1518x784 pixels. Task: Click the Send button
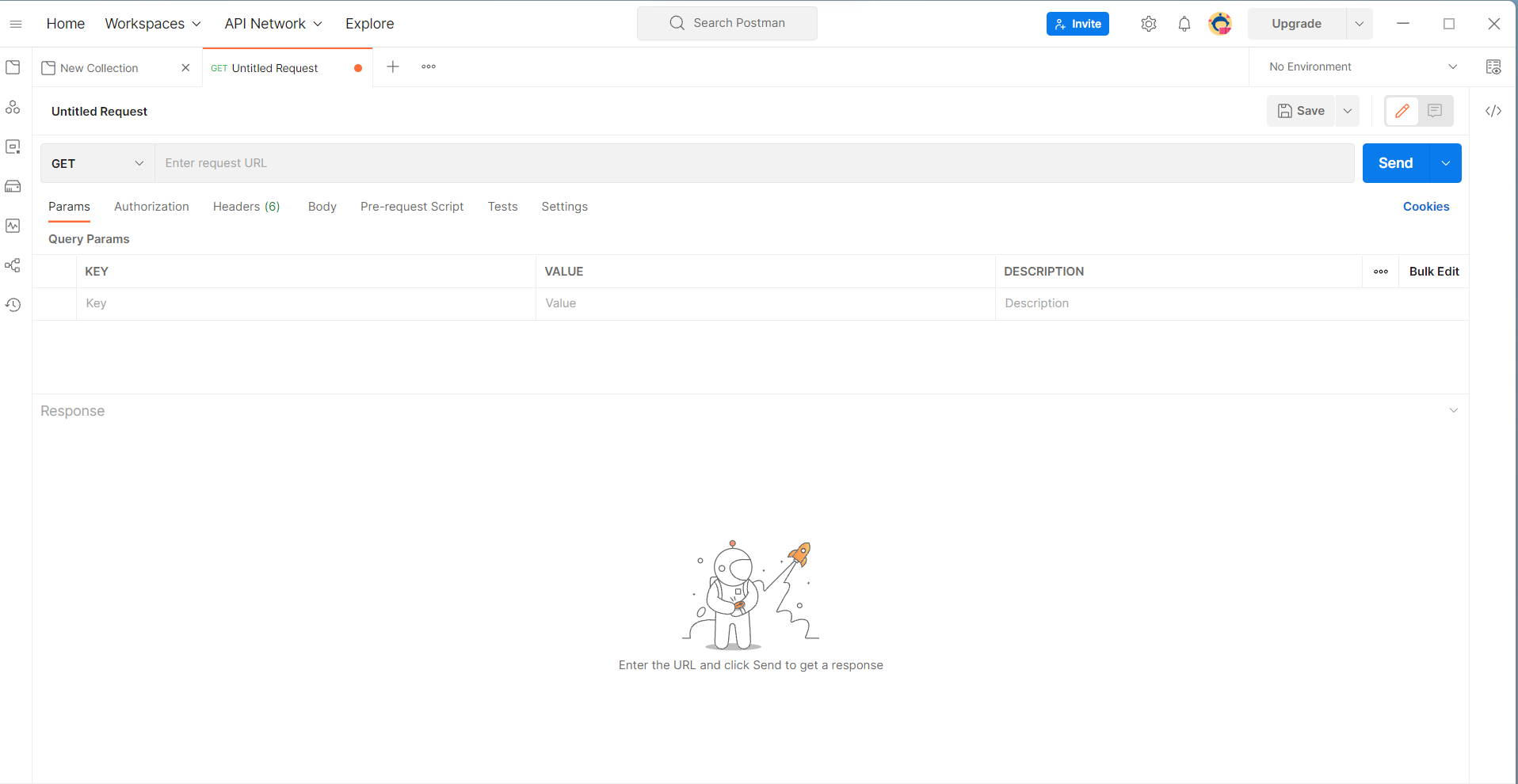click(x=1395, y=163)
